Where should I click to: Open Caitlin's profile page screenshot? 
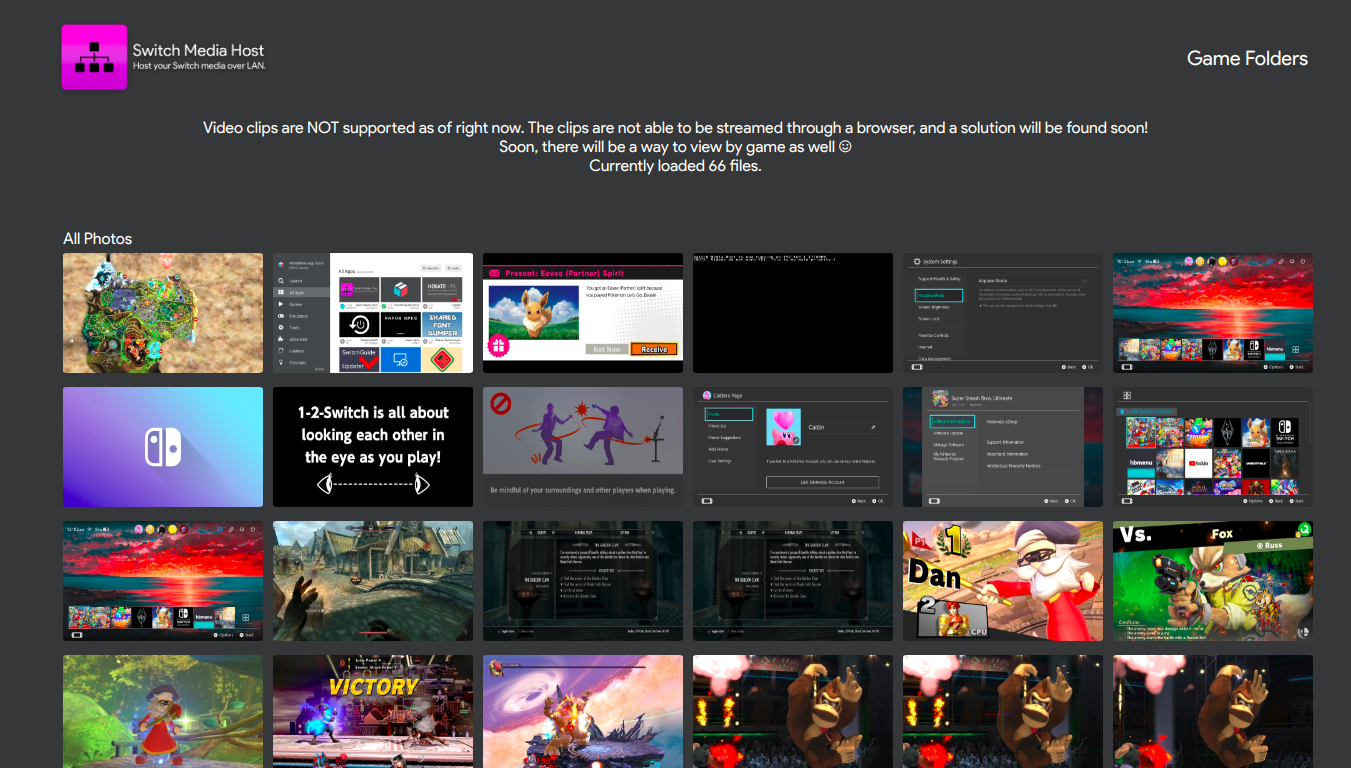pyautogui.click(x=793, y=447)
